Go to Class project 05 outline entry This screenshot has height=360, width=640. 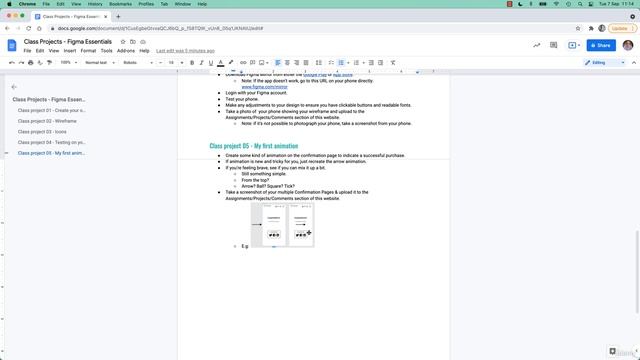51,153
